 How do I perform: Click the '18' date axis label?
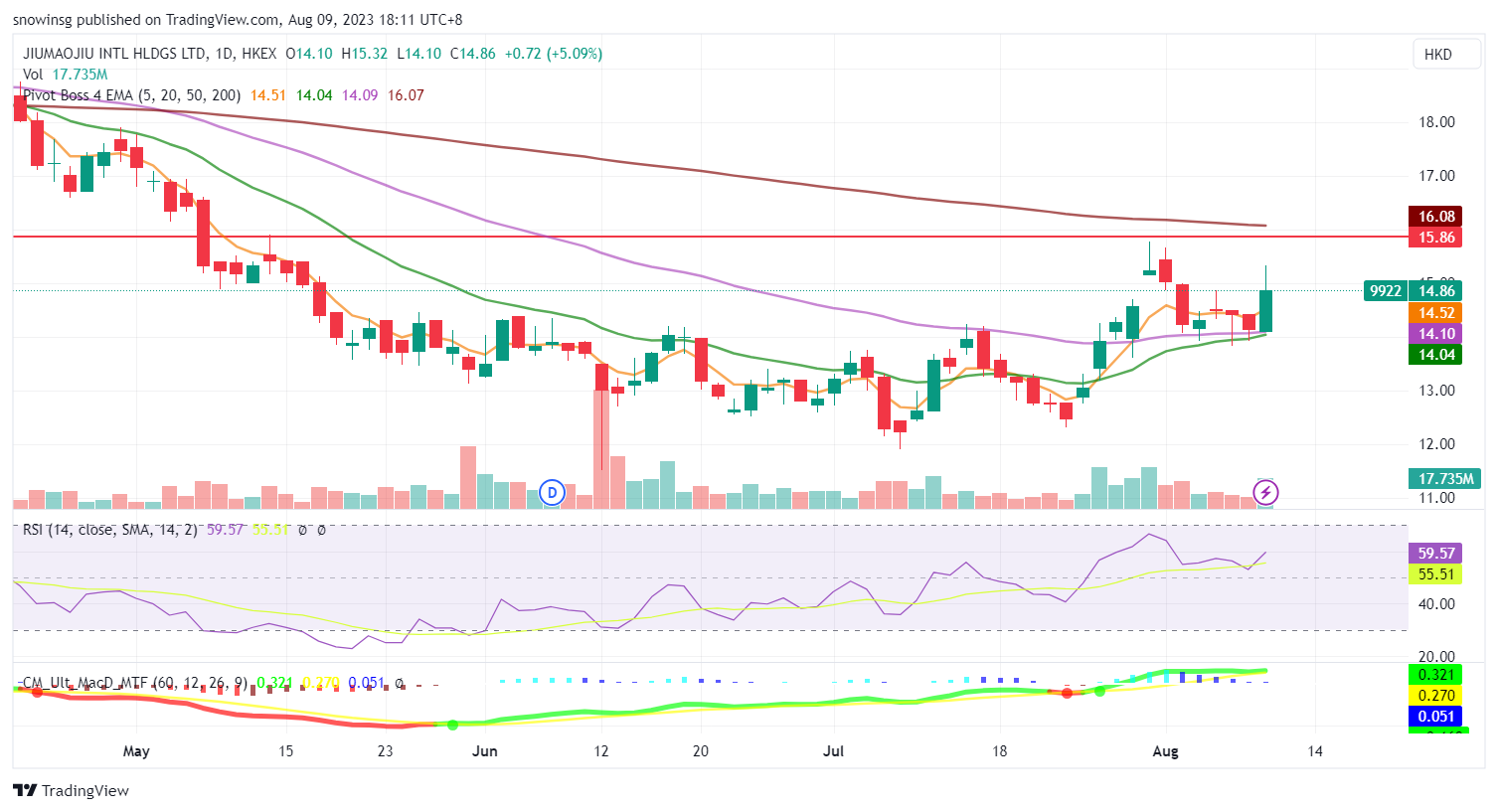999,751
